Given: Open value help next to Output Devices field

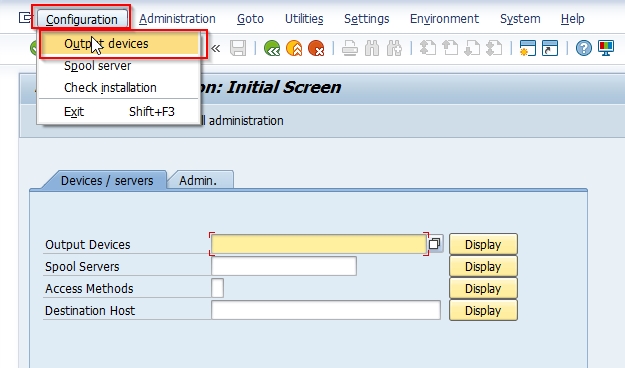Looking at the screenshot, I should pos(434,244).
